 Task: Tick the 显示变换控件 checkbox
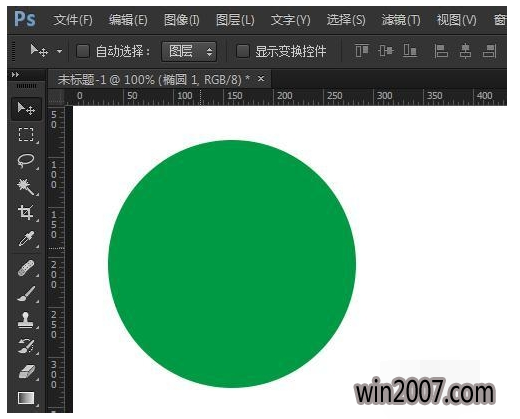tap(242, 51)
